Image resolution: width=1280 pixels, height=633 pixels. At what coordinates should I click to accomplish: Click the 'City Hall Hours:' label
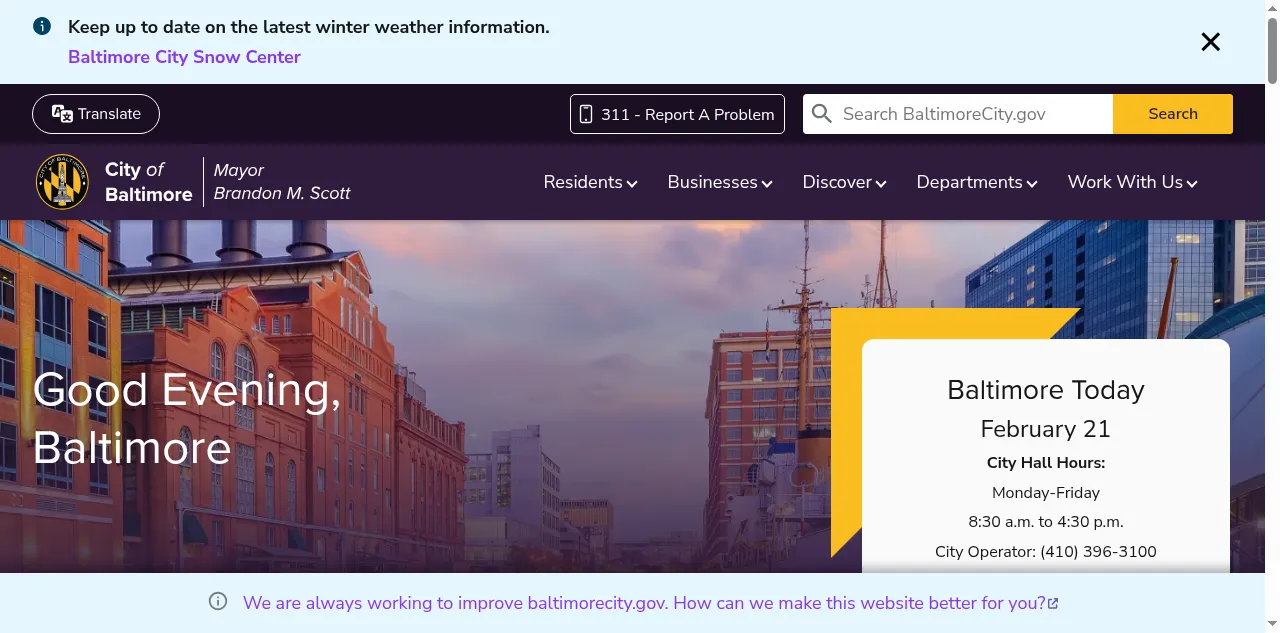[1046, 463]
